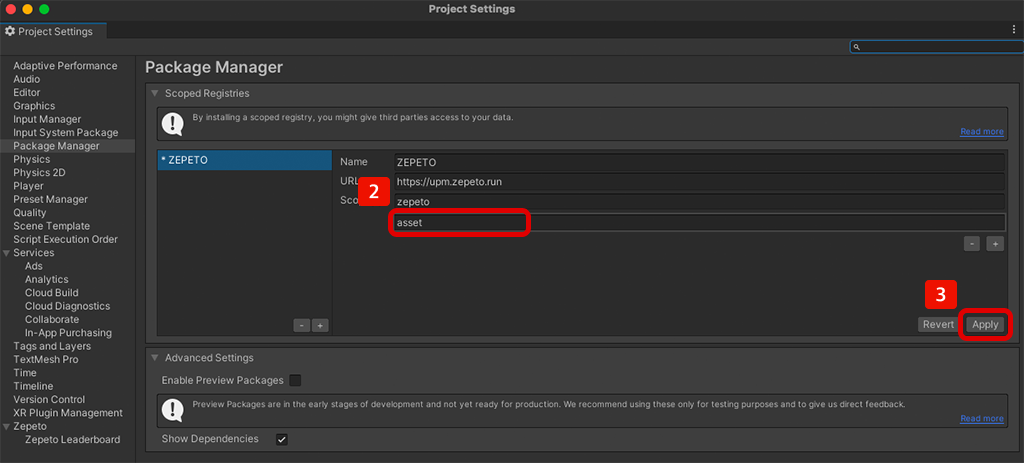
Task: Open Collaborate under Services
Action: (52, 319)
